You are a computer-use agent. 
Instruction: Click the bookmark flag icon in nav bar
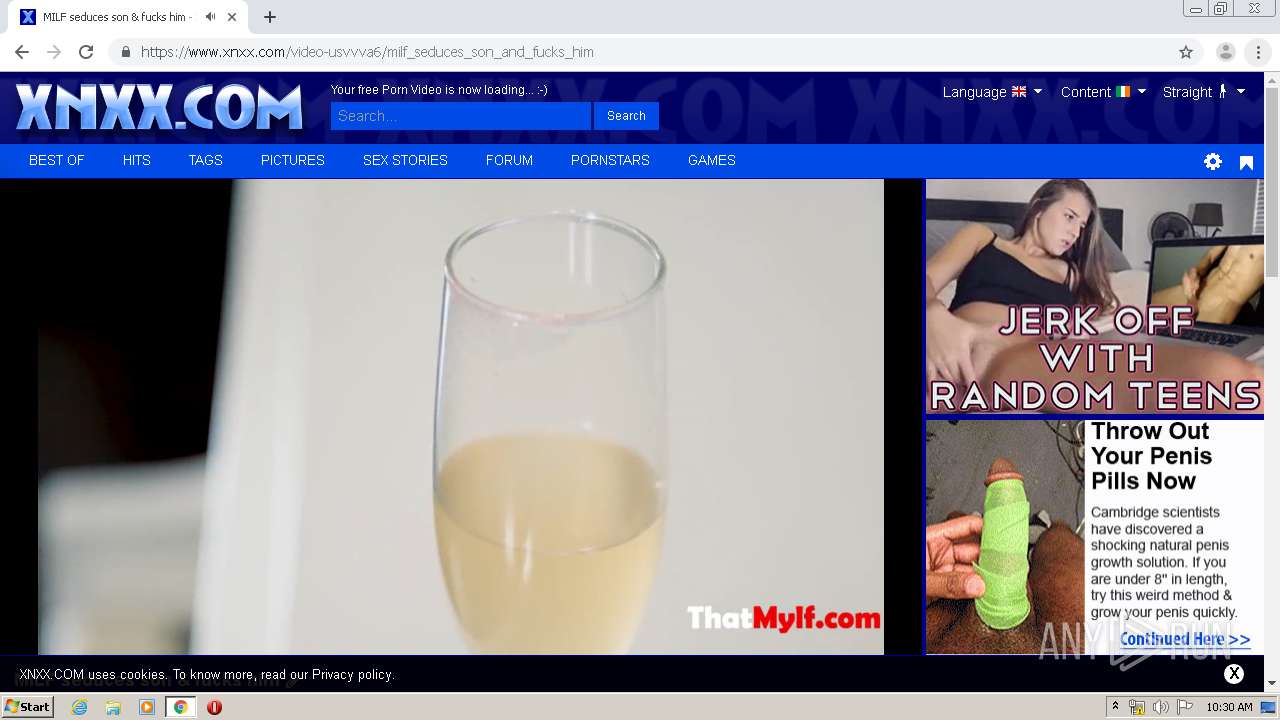(x=1246, y=162)
